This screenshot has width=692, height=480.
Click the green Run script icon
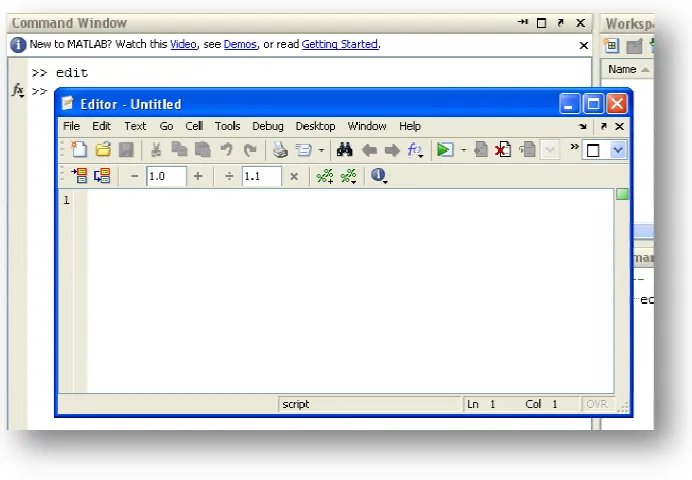click(x=445, y=150)
